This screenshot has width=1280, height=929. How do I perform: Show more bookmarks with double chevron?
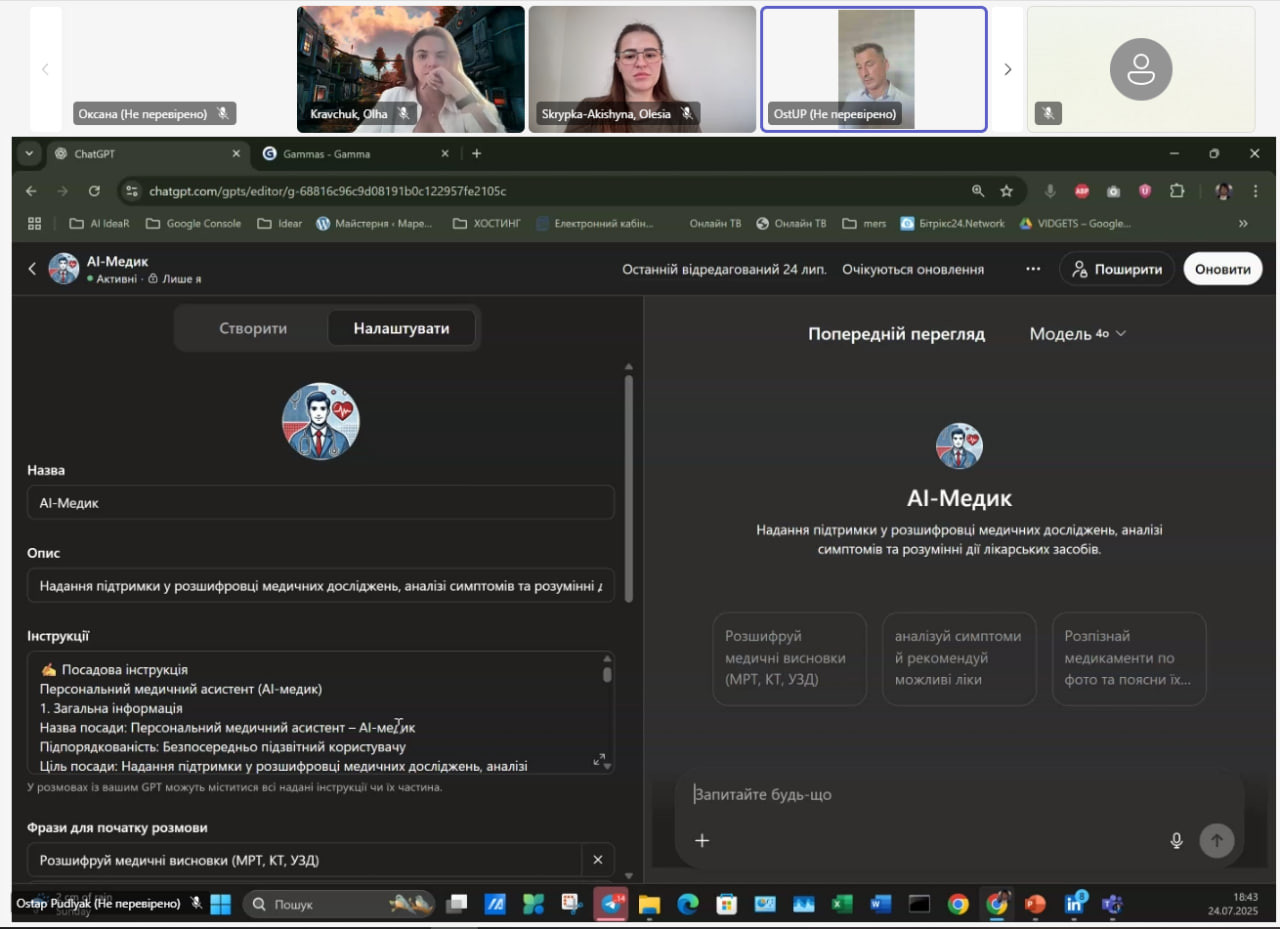[x=1243, y=224]
